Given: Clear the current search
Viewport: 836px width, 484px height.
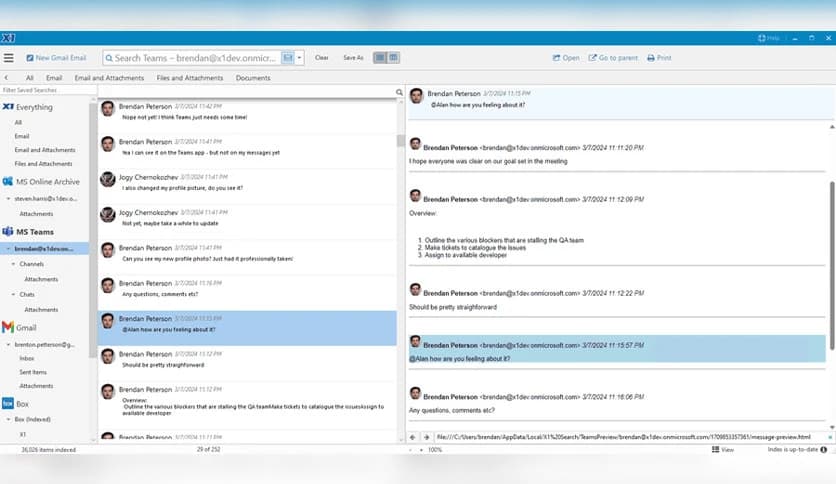Looking at the screenshot, I should (321, 58).
